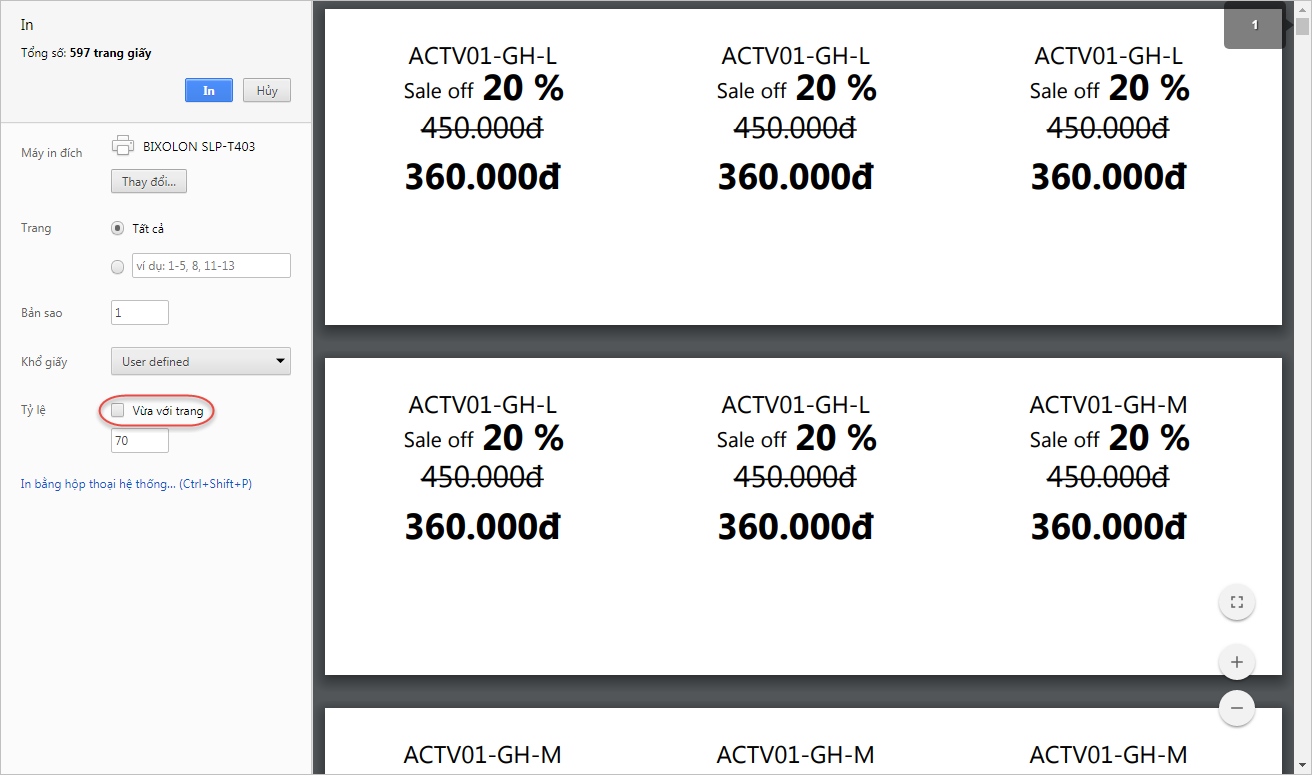Click the page number 1 indicator

[1254, 25]
